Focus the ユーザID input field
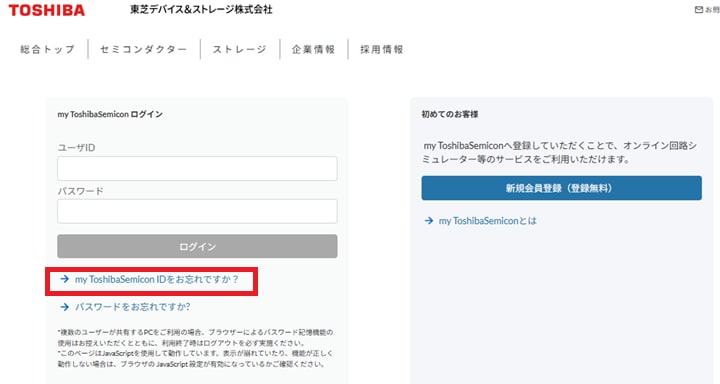This screenshot has width=720, height=384. pyautogui.click(x=197, y=168)
